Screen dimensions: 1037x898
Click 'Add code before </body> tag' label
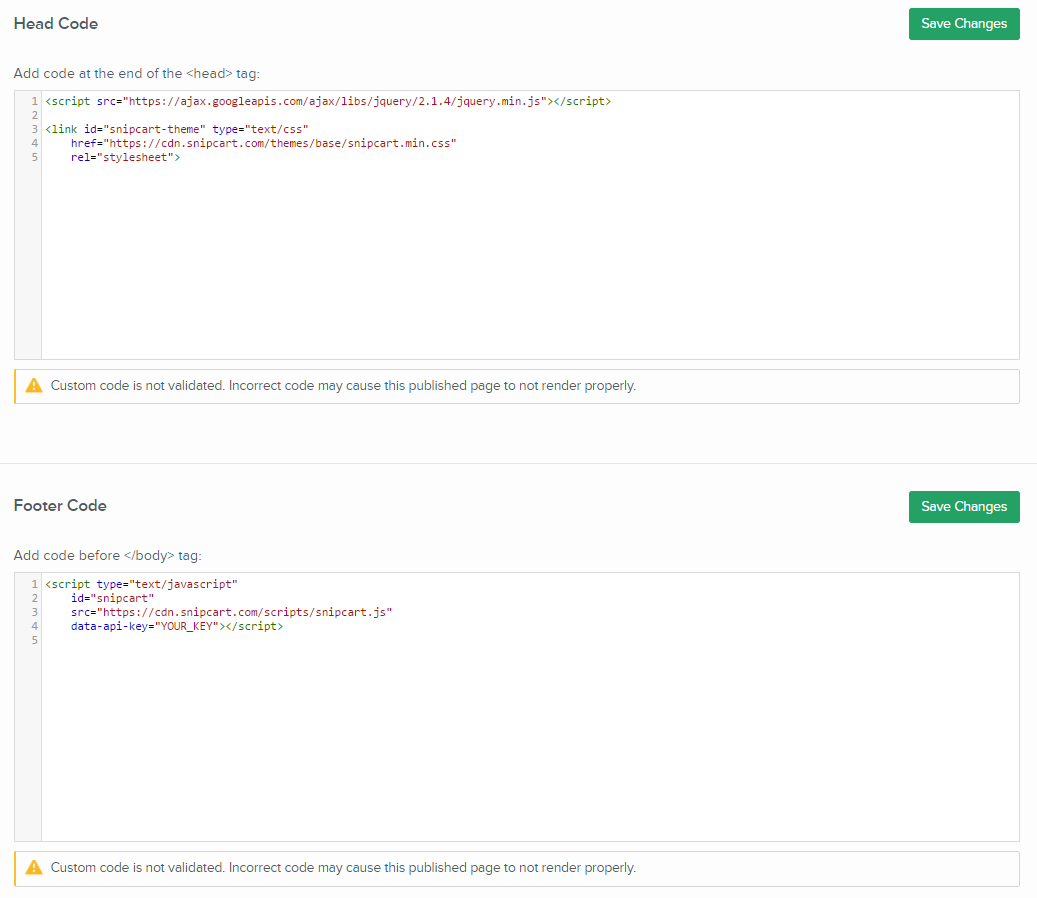coord(108,555)
